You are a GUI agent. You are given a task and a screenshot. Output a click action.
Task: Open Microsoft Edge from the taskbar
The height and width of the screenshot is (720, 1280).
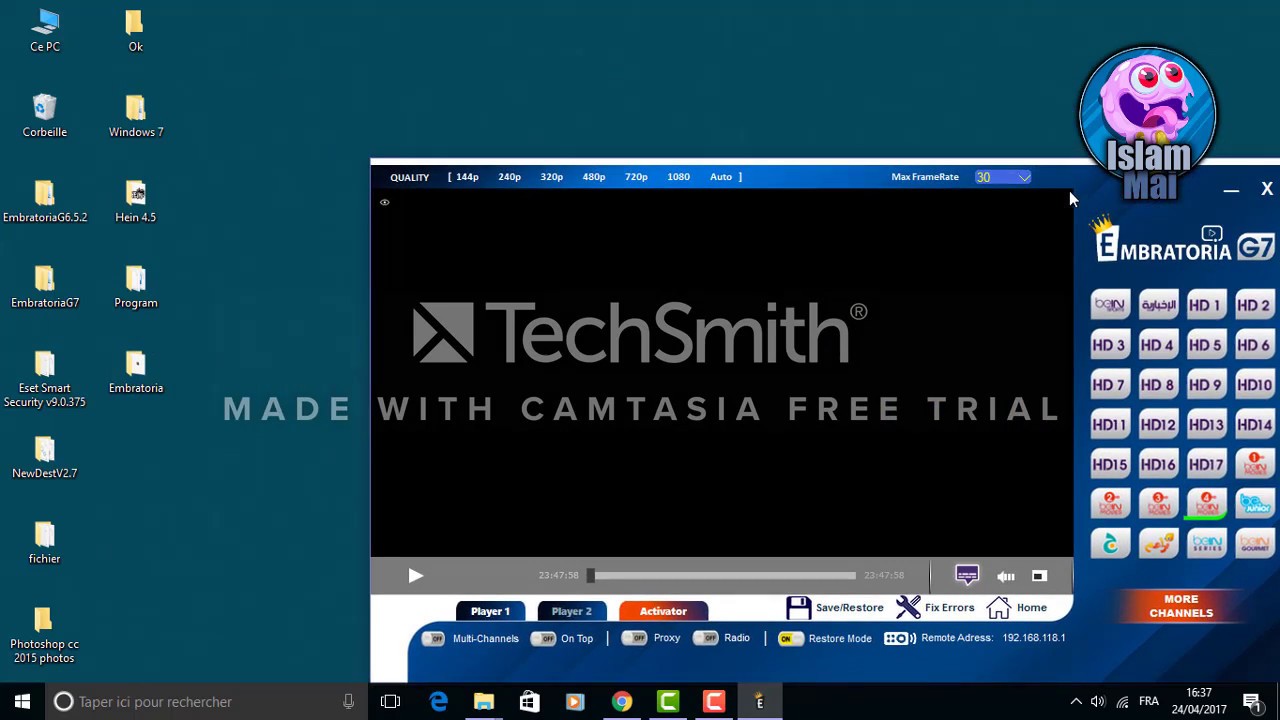[x=438, y=702]
